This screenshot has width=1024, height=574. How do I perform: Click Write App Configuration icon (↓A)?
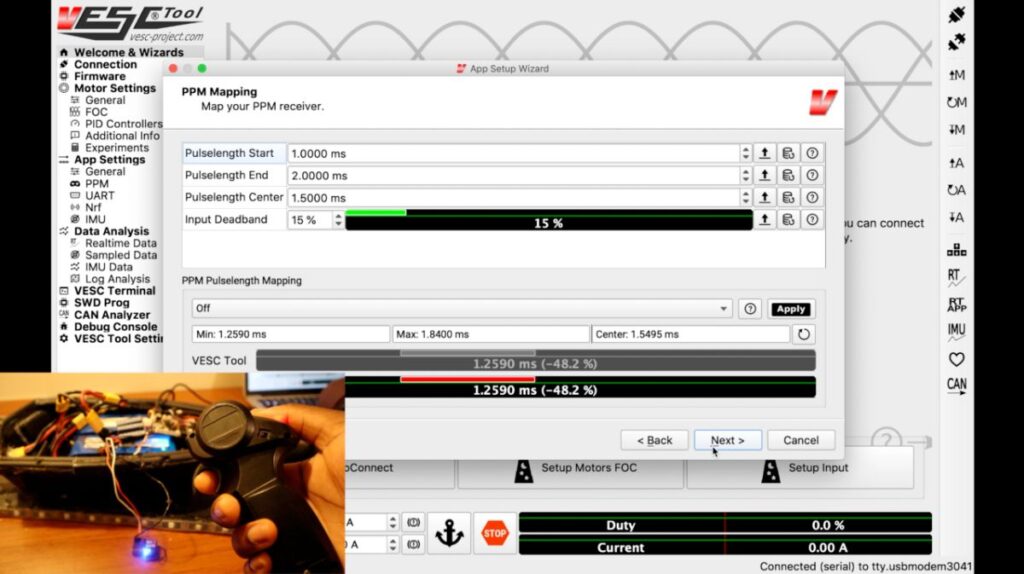(x=957, y=217)
